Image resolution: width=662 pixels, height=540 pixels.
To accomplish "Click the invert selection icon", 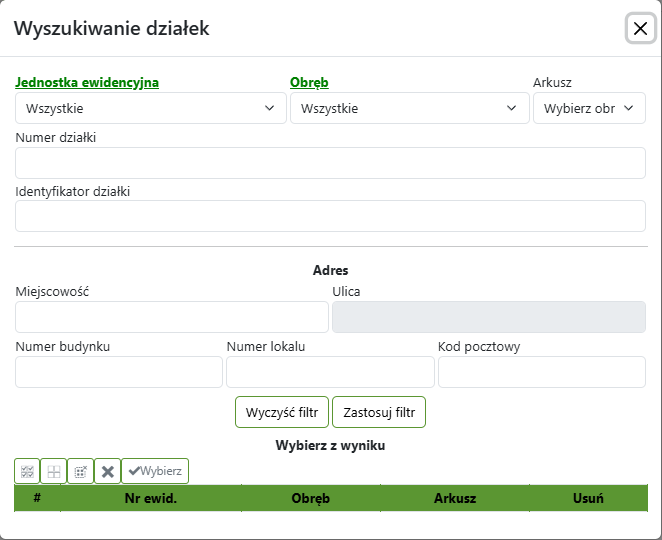I will pyautogui.click(x=81, y=471).
